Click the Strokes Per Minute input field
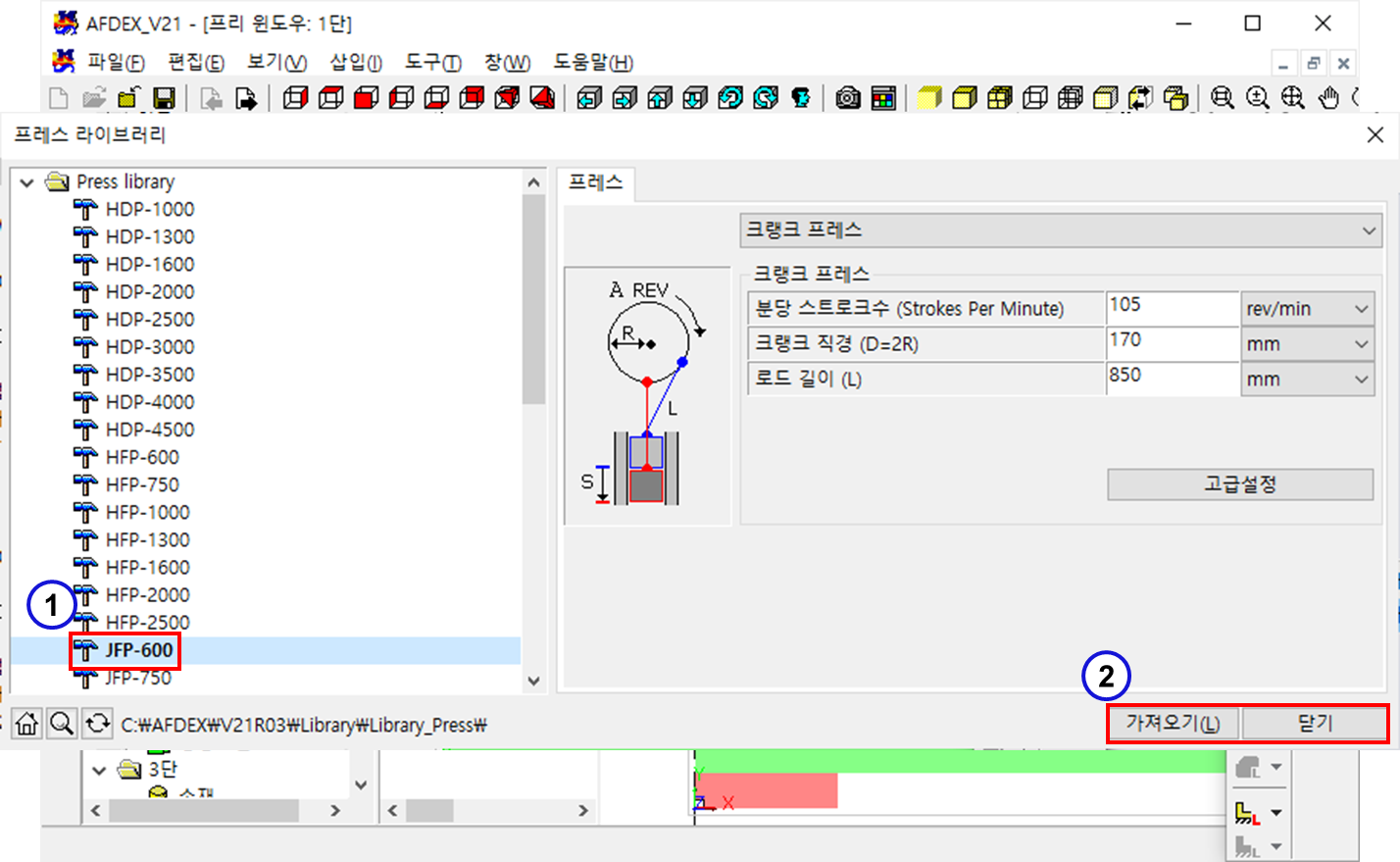 (x=1172, y=308)
